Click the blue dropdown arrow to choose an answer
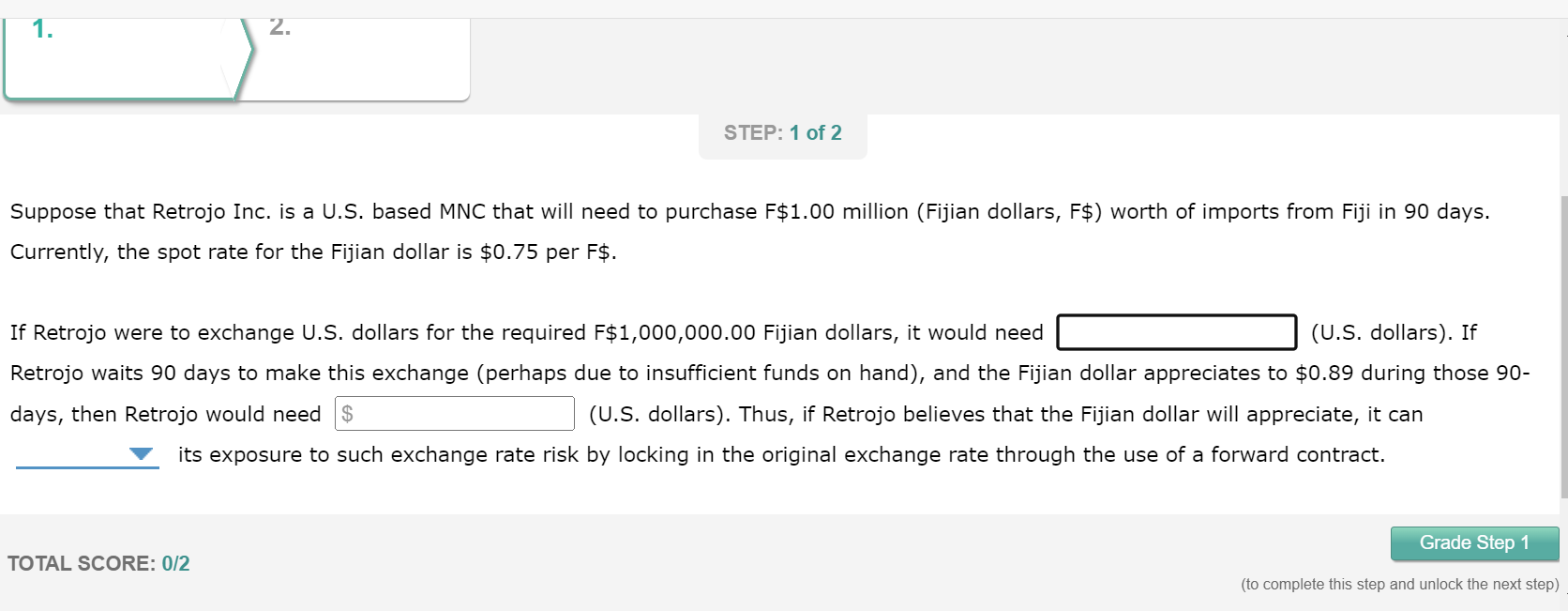This screenshot has height=611, width=1568. (141, 454)
